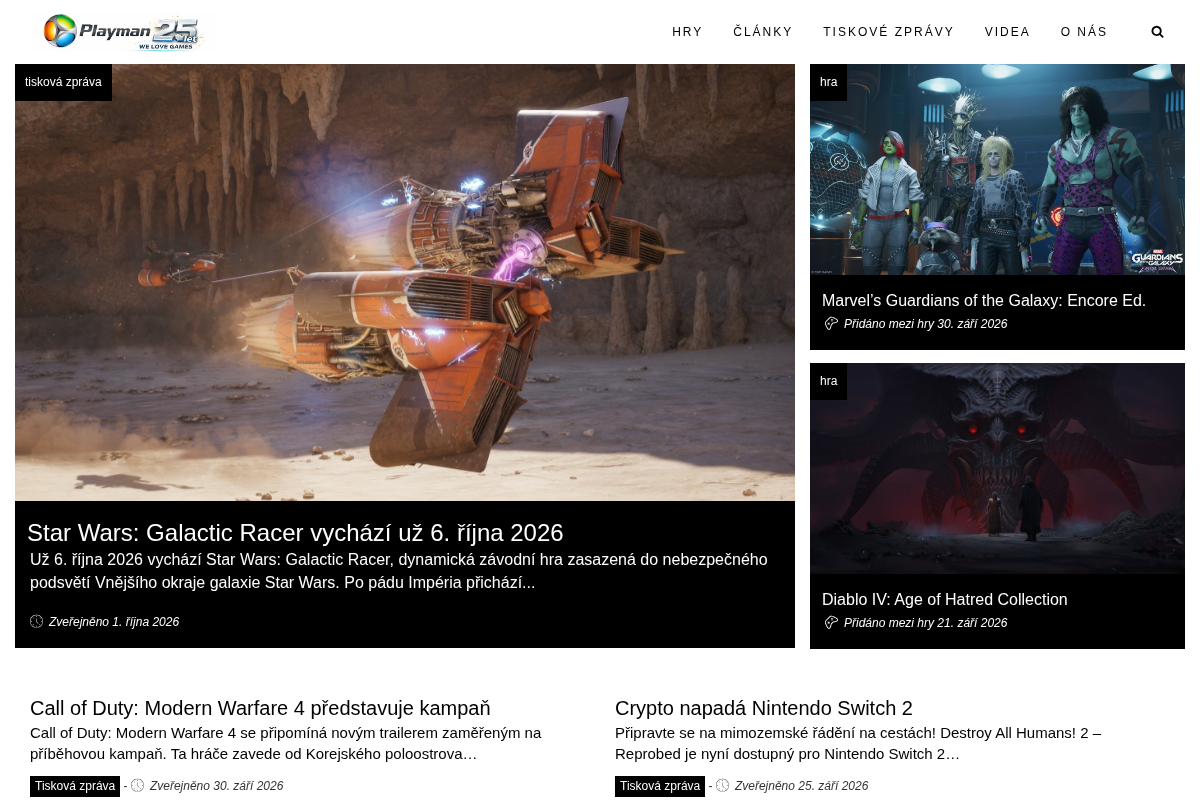Click the Guardians of the Galaxy game image
The width and height of the screenshot is (1200, 800).
coord(997,170)
